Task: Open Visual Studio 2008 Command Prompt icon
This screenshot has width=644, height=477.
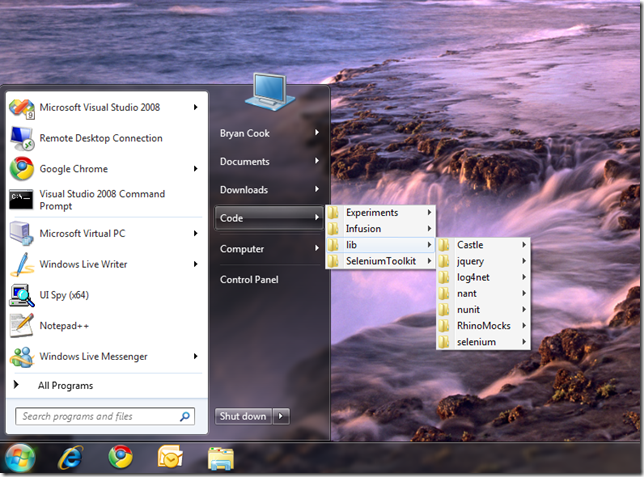Action: point(22,200)
